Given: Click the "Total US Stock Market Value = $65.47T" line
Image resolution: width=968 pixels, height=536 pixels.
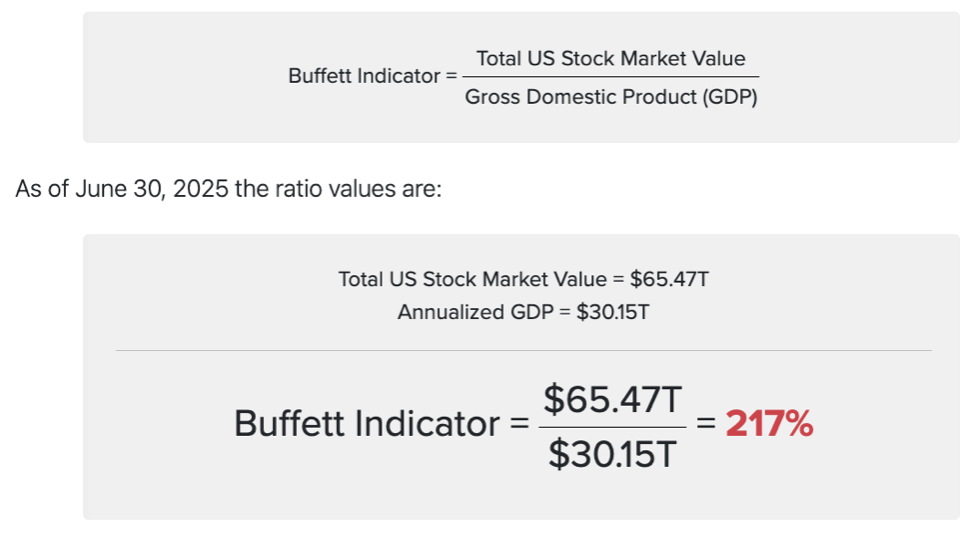Looking at the screenshot, I should pyautogui.click(x=523, y=279).
